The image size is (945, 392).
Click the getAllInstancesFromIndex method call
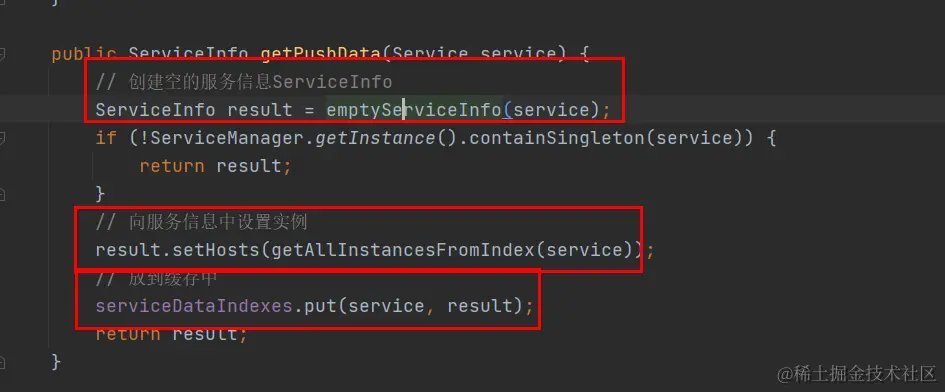(x=403, y=250)
